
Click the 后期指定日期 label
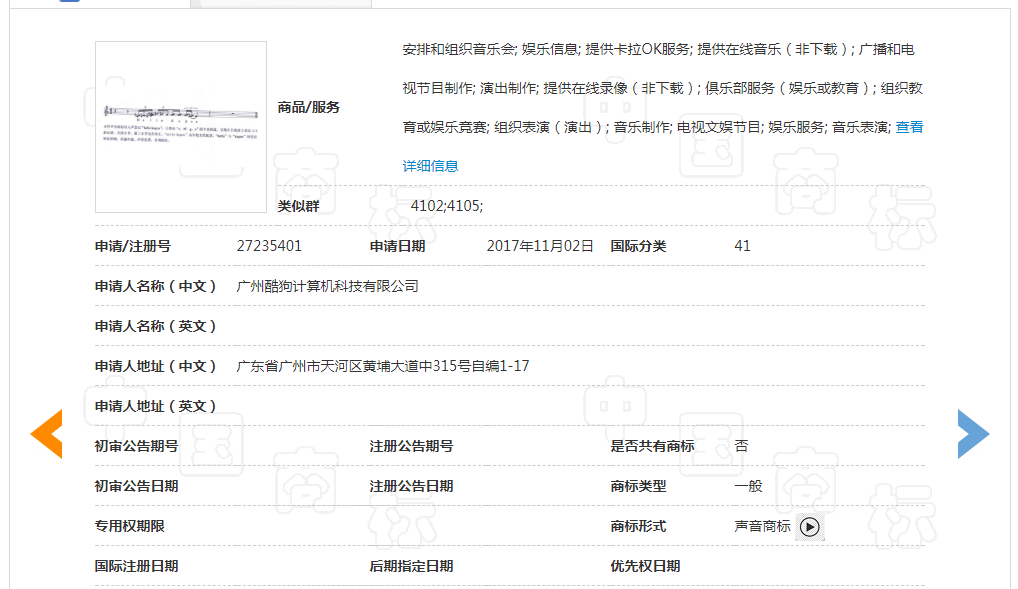click(x=412, y=566)
